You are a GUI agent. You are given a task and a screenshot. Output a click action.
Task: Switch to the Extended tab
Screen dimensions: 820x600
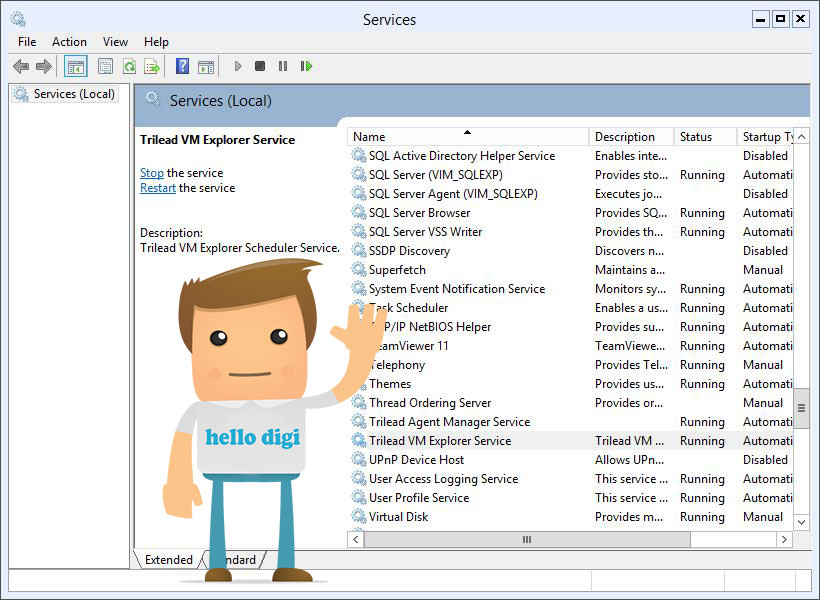coord(168,560)
